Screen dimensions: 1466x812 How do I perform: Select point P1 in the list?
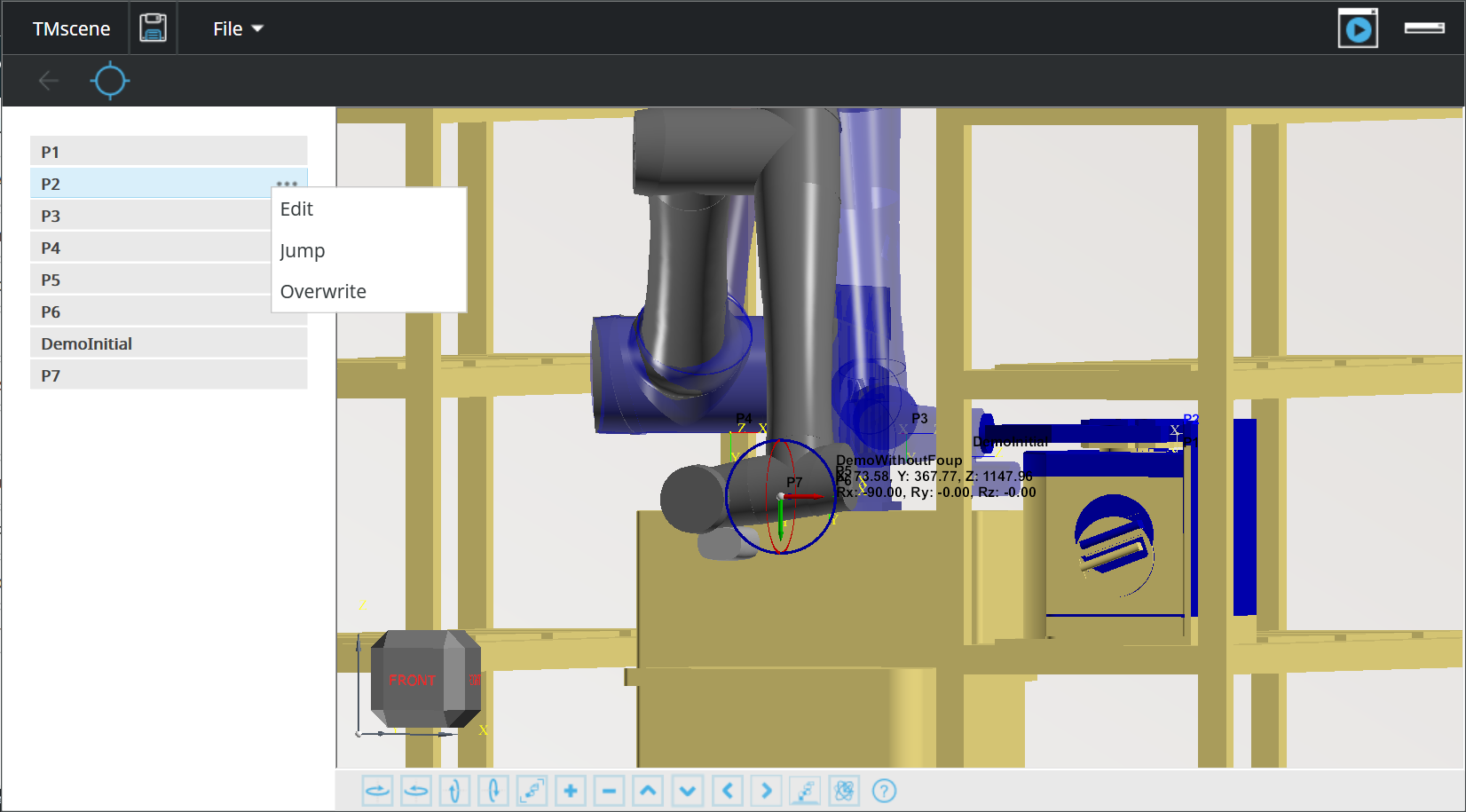(169, 152)
